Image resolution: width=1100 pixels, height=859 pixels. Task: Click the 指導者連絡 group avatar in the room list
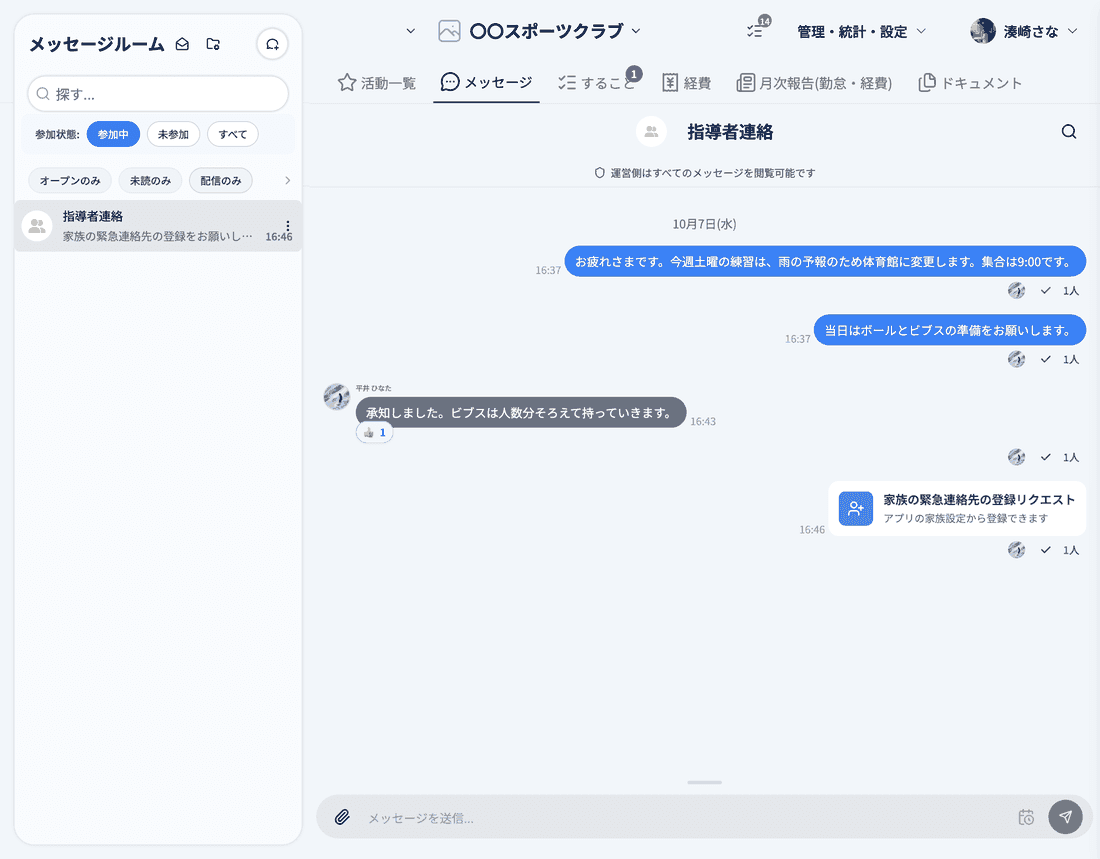(37, 226)
